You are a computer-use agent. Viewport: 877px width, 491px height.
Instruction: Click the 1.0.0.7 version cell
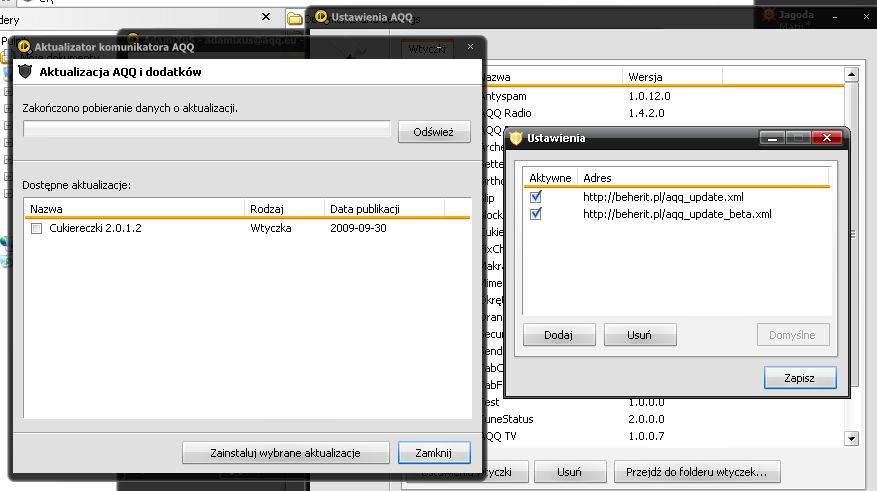click(646, 436)
